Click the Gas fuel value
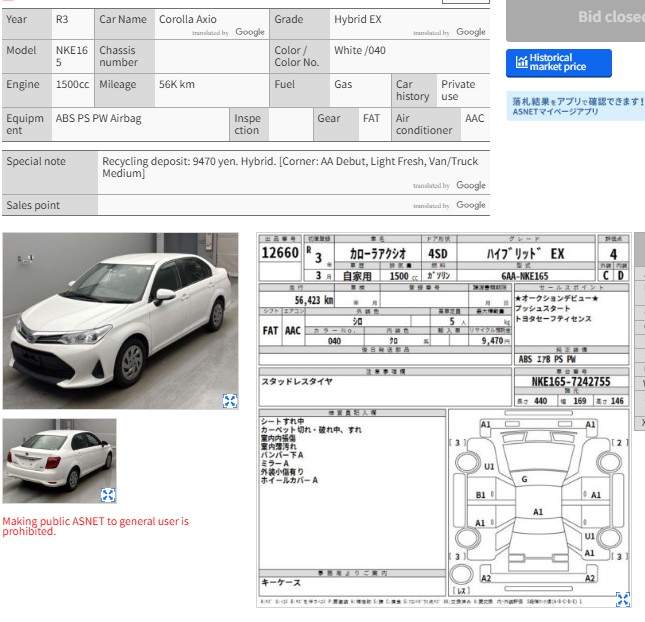 coord(343,84)
